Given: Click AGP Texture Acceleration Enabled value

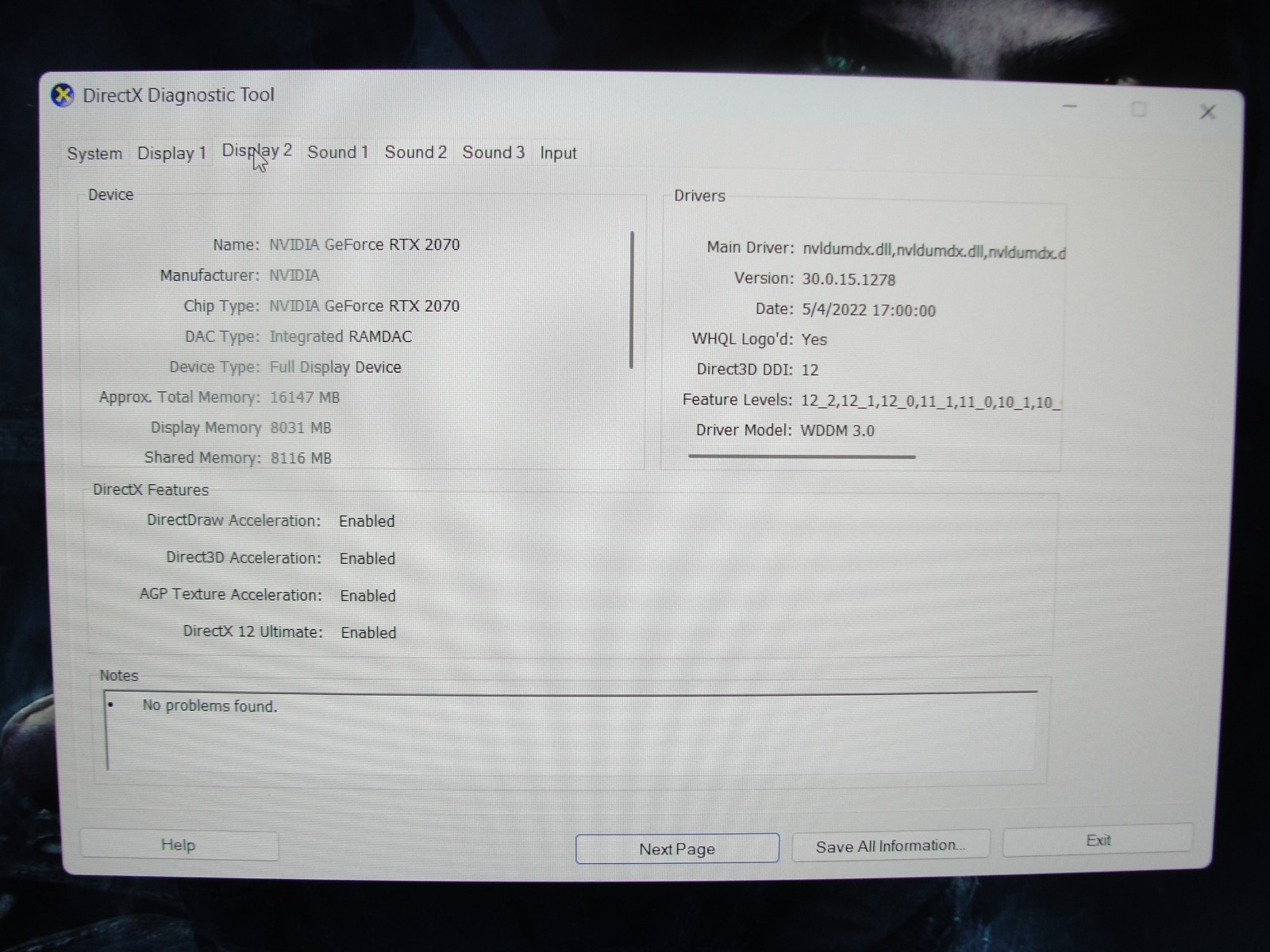Looking at the screenshot, I should coord(368,596).
